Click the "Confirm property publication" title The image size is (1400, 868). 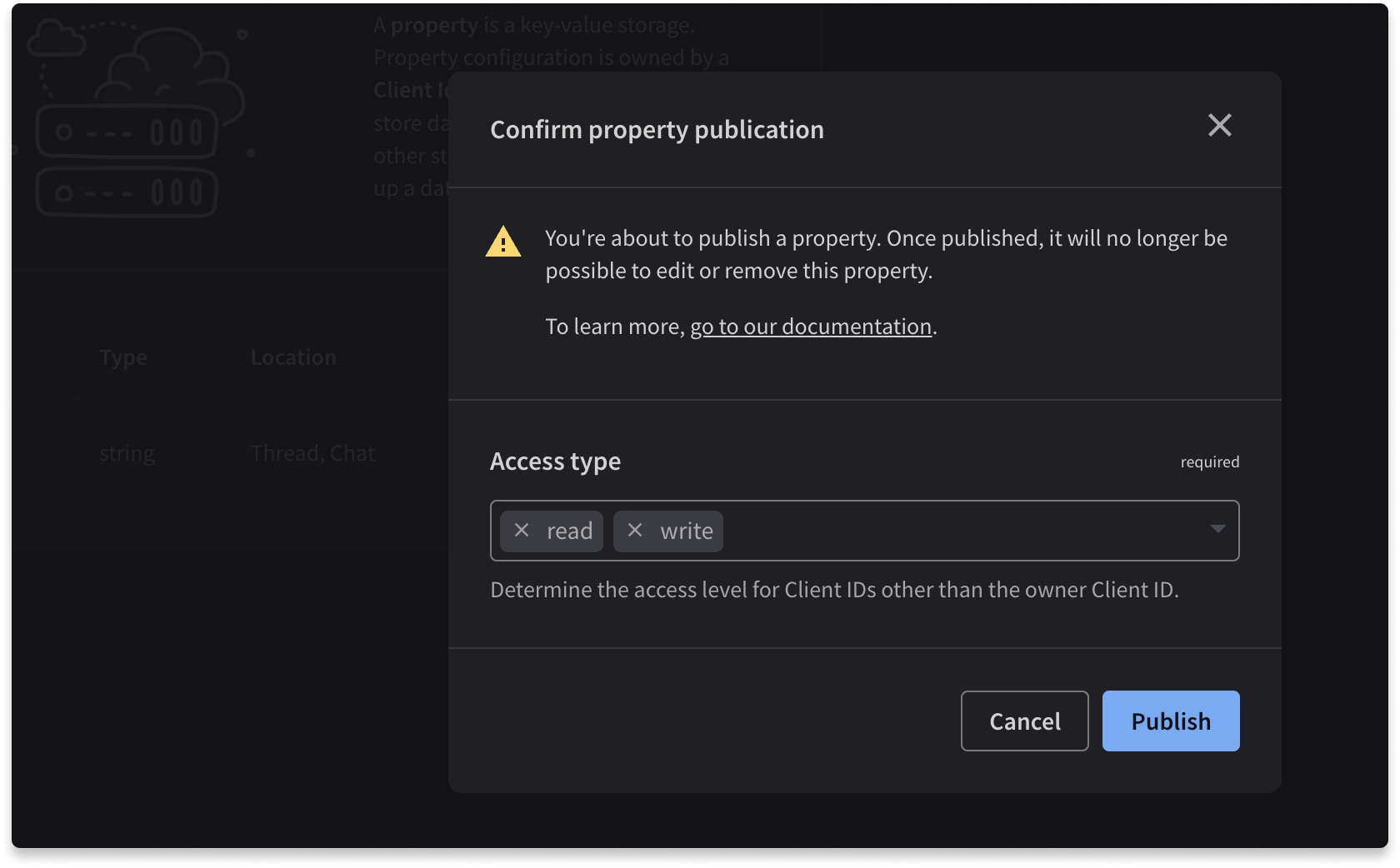[657, 129]
